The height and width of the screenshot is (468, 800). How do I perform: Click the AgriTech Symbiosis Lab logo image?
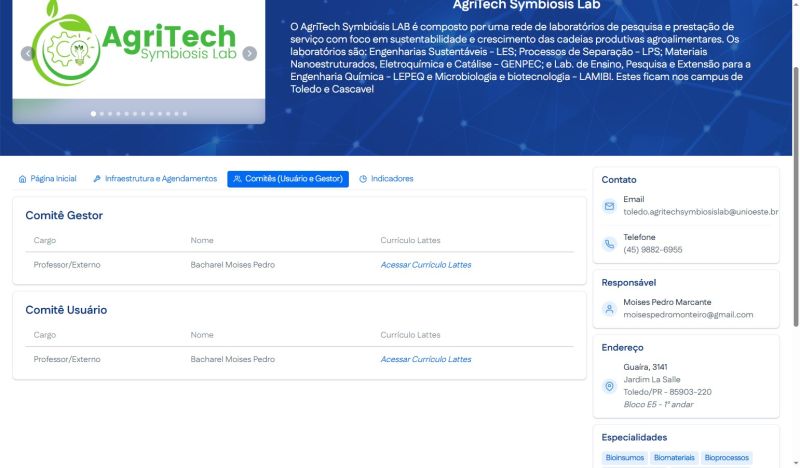[x=139, y=45]
